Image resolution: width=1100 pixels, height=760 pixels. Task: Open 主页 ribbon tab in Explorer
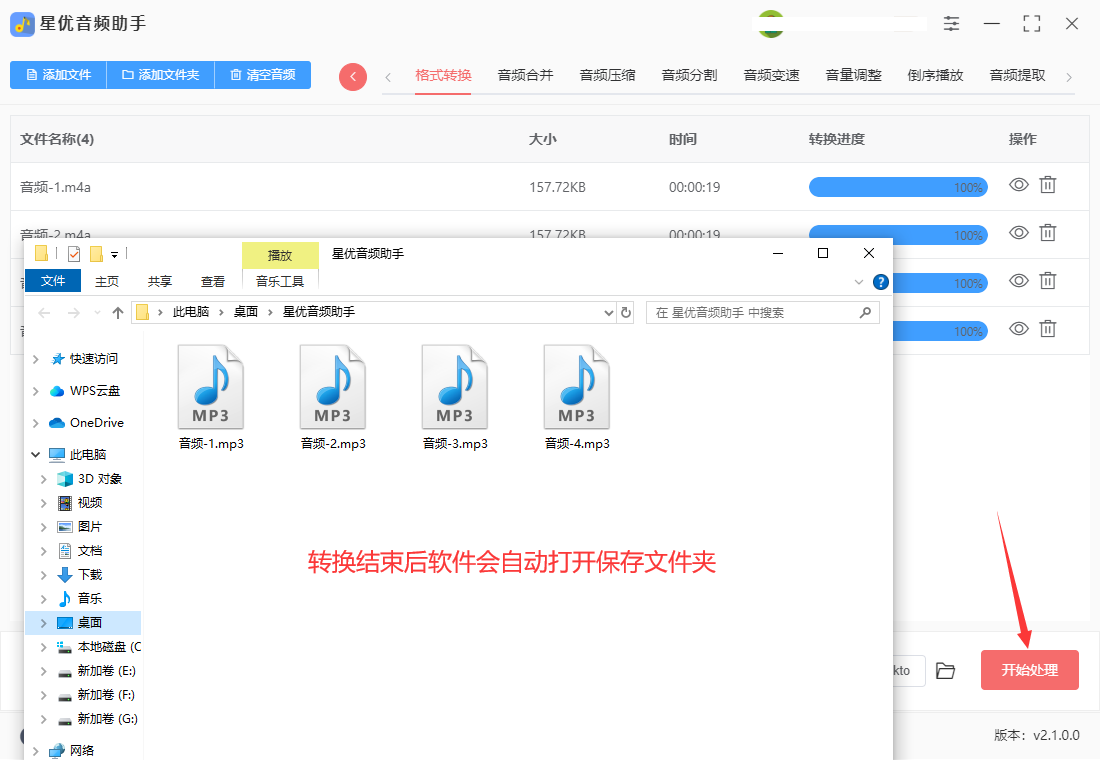[107, 281]
